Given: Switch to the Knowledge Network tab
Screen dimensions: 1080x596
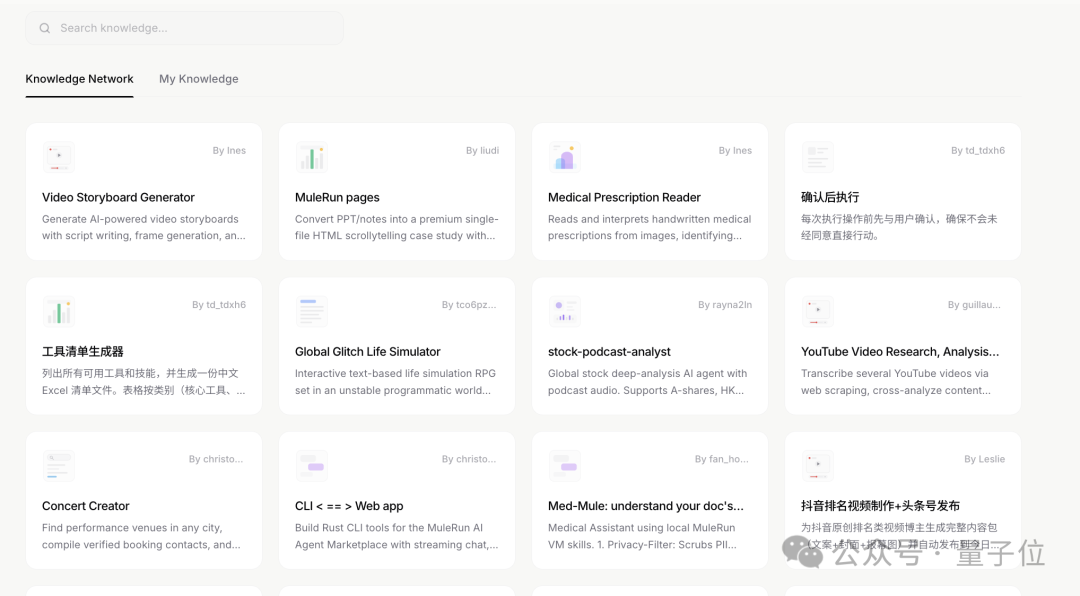Looking at the screenshot, I should click(x=79, y=79).
